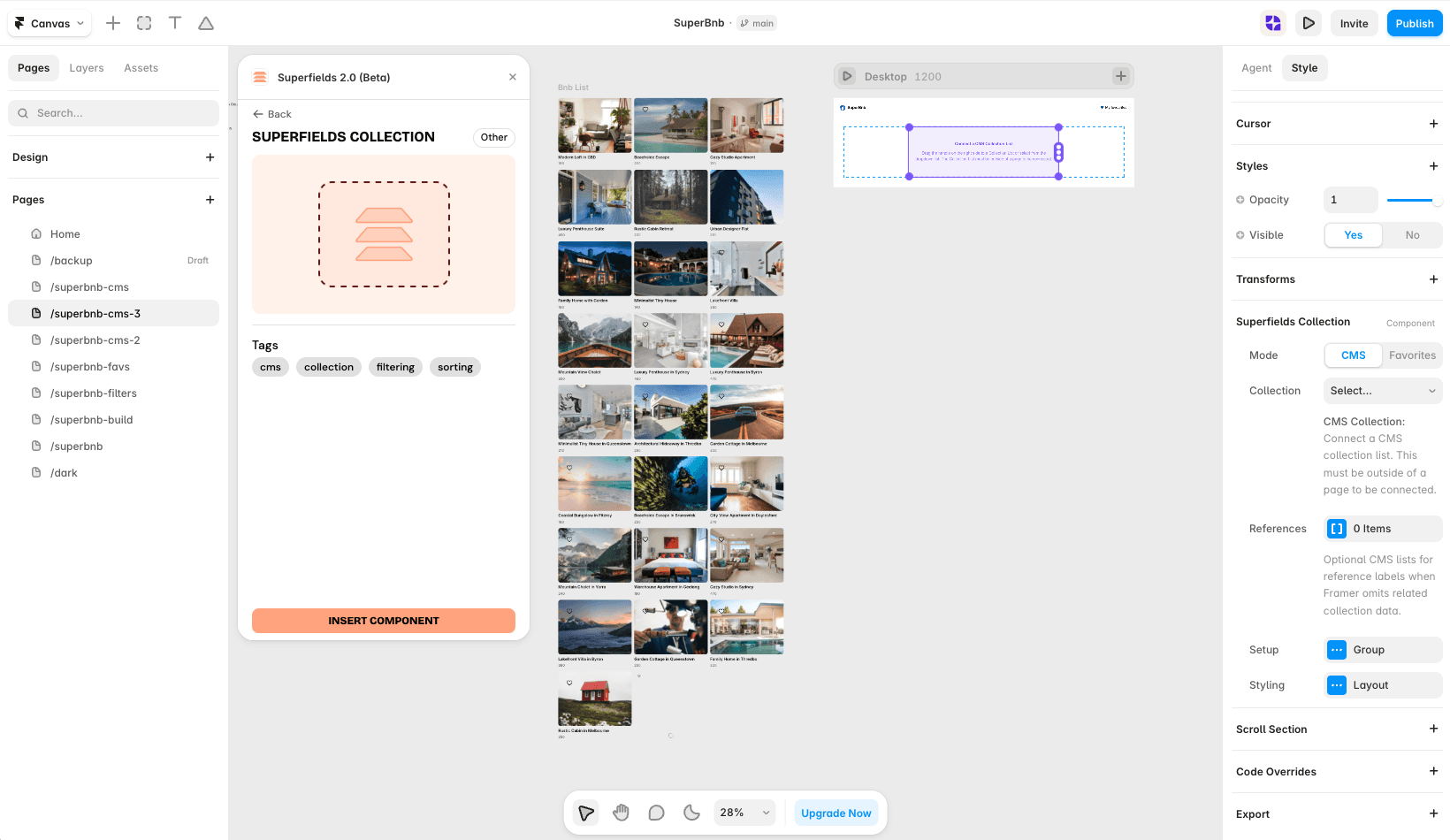Click the Publish button
This screenshot has height=840, width=1450.
tap(1415, 24)
